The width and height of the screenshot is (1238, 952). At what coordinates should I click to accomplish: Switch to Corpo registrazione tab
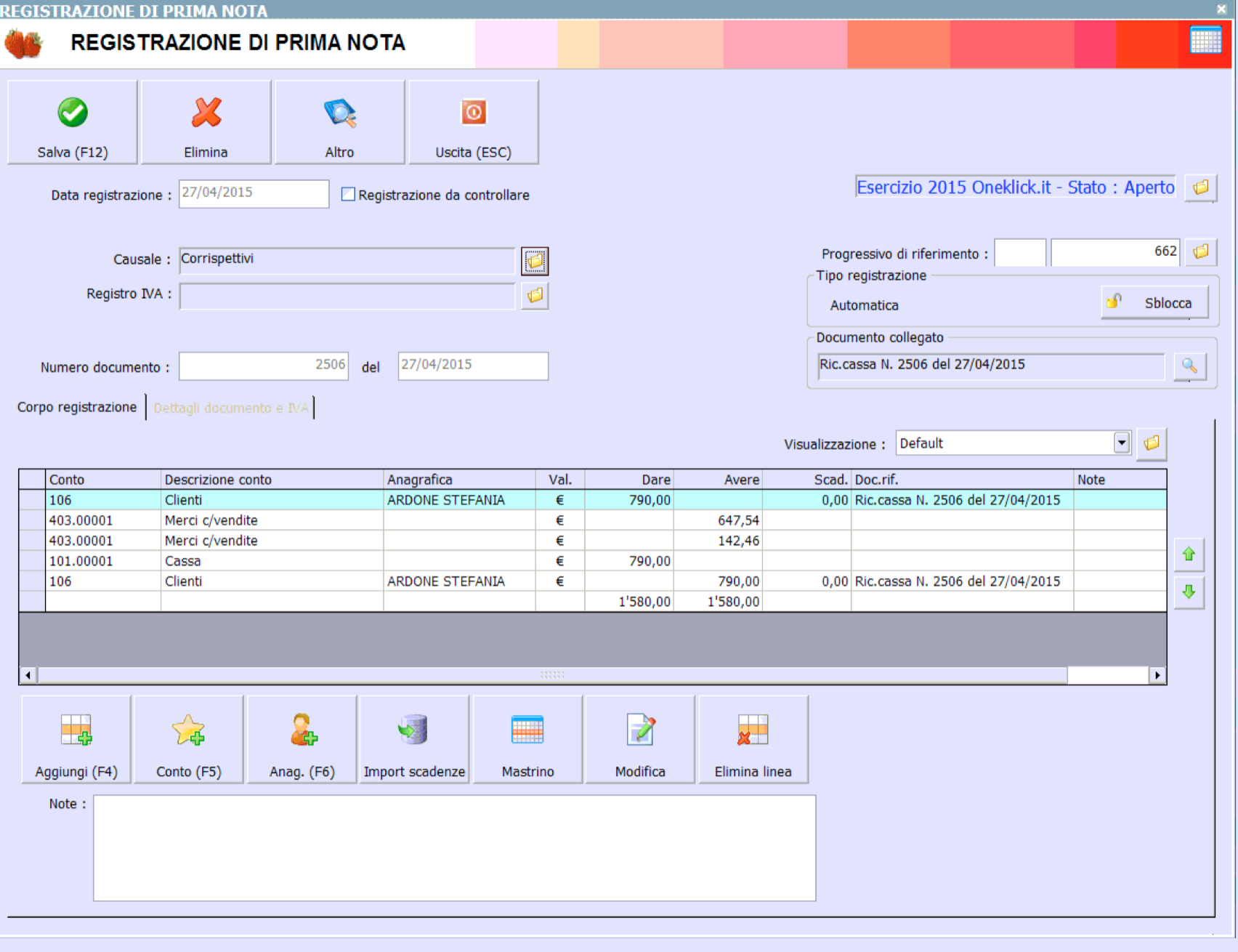[x=77, y=407]
